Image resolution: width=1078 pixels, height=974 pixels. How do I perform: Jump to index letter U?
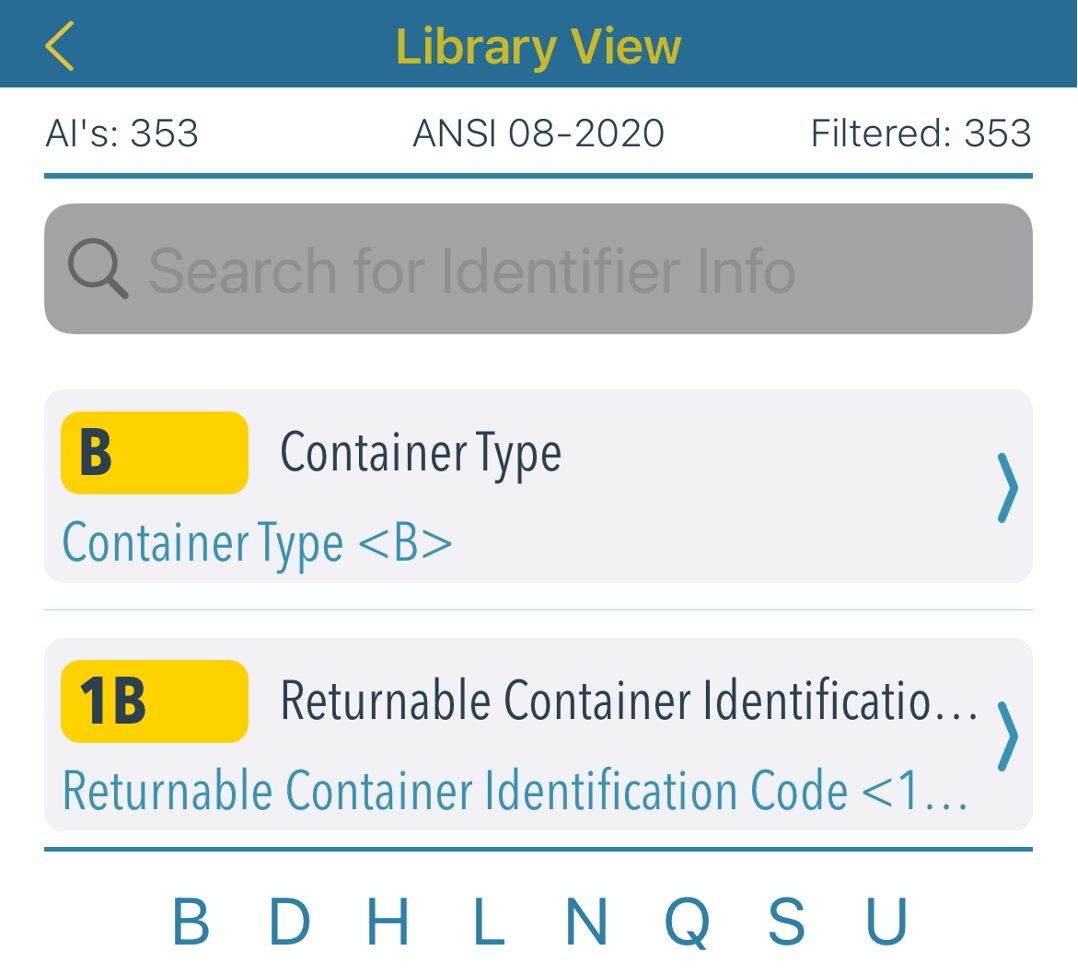tap(886, 922)
